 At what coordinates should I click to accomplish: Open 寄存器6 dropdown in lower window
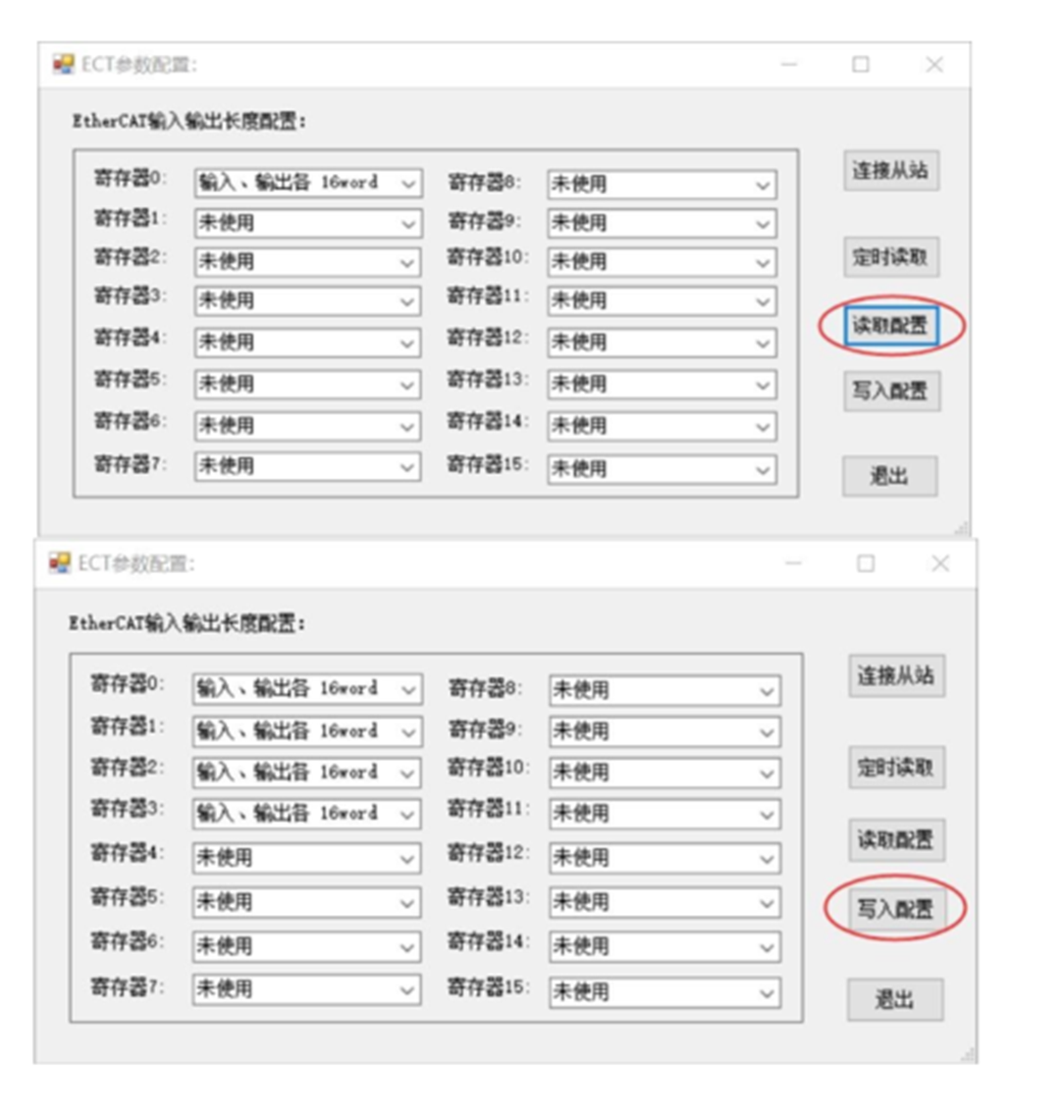click(307, 946)
